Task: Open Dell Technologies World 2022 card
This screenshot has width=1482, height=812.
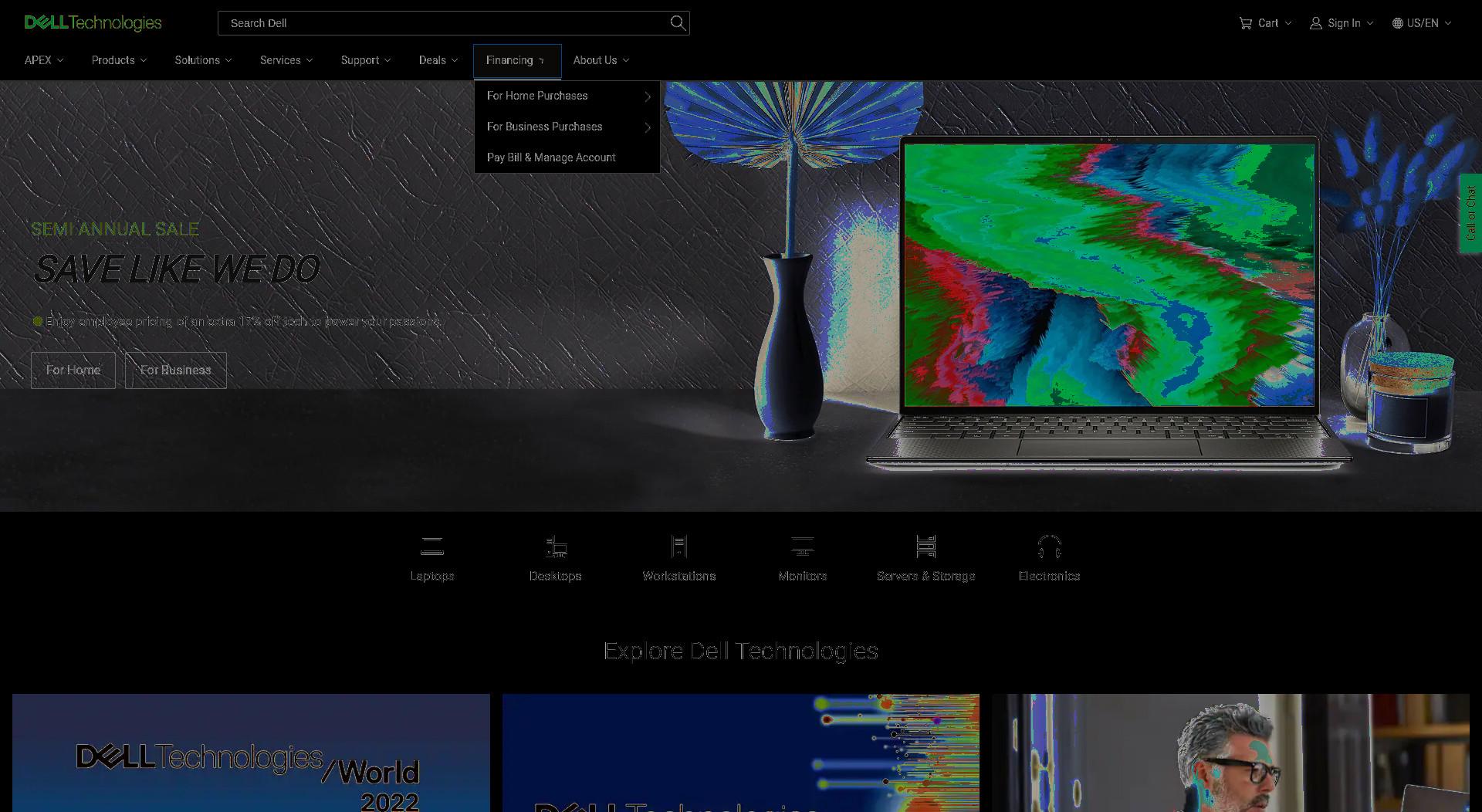Action: click(251, 753)
